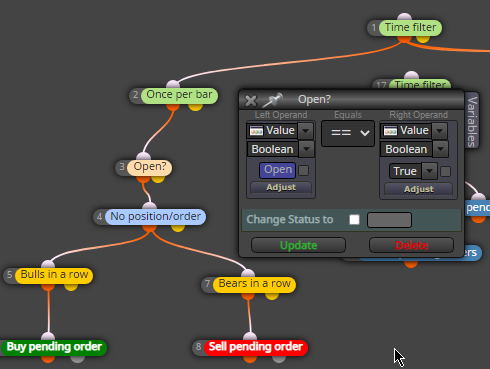Select the Sell pending order block

[x=256, y=347]
